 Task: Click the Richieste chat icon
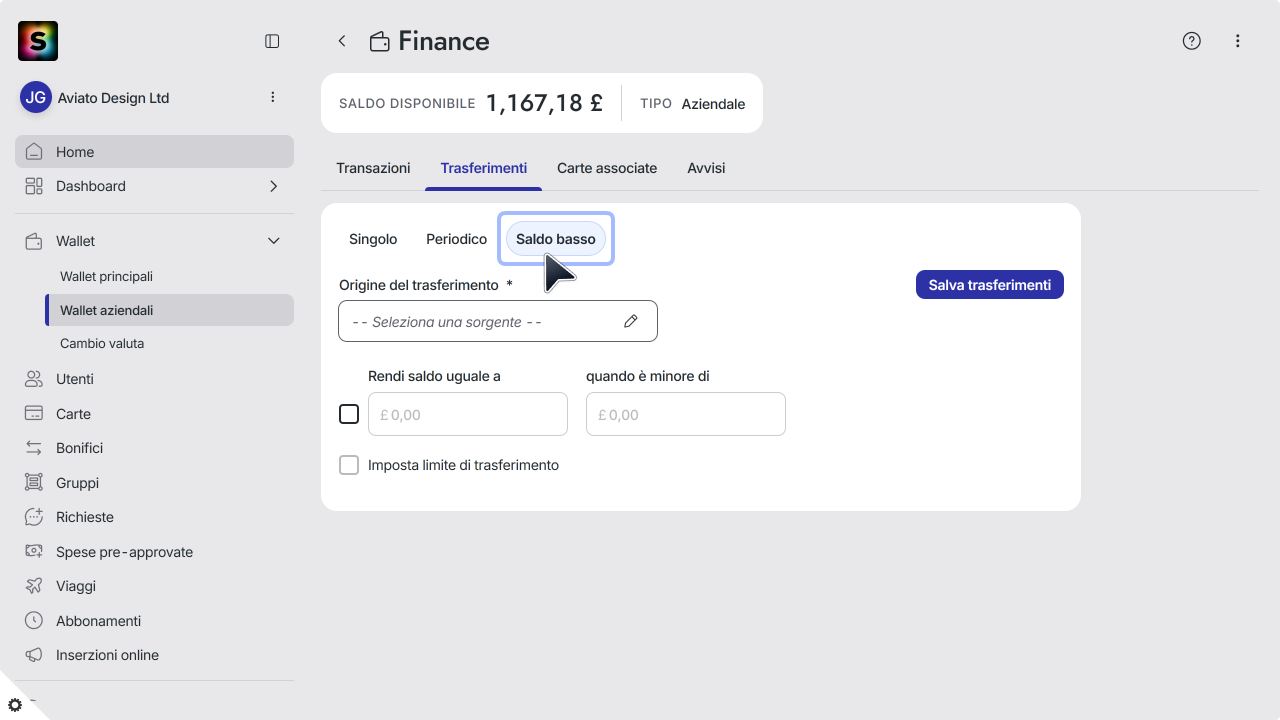(34, 517)
